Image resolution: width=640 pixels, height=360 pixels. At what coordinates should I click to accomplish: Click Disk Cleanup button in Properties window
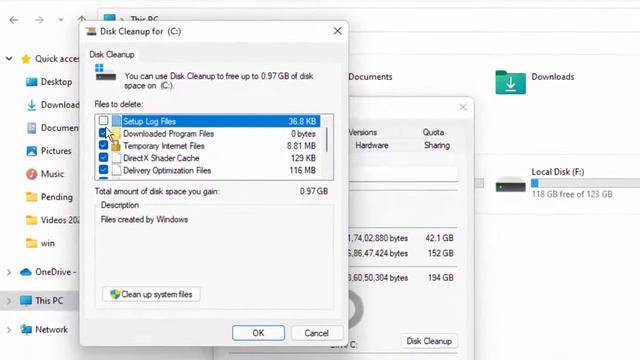[x=429, y=341]
